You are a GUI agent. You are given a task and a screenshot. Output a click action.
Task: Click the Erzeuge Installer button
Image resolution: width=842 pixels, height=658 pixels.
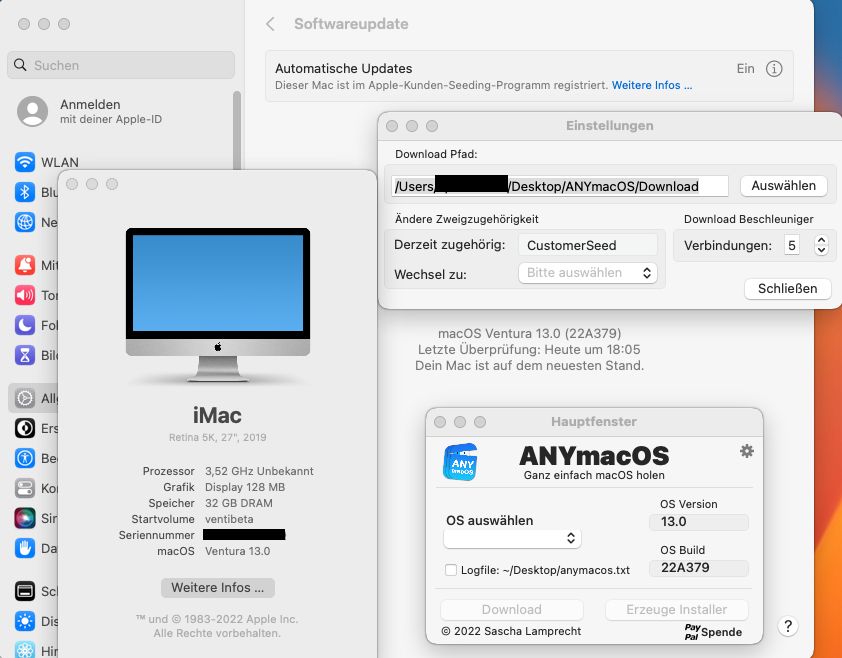click(x=677, y=610)
